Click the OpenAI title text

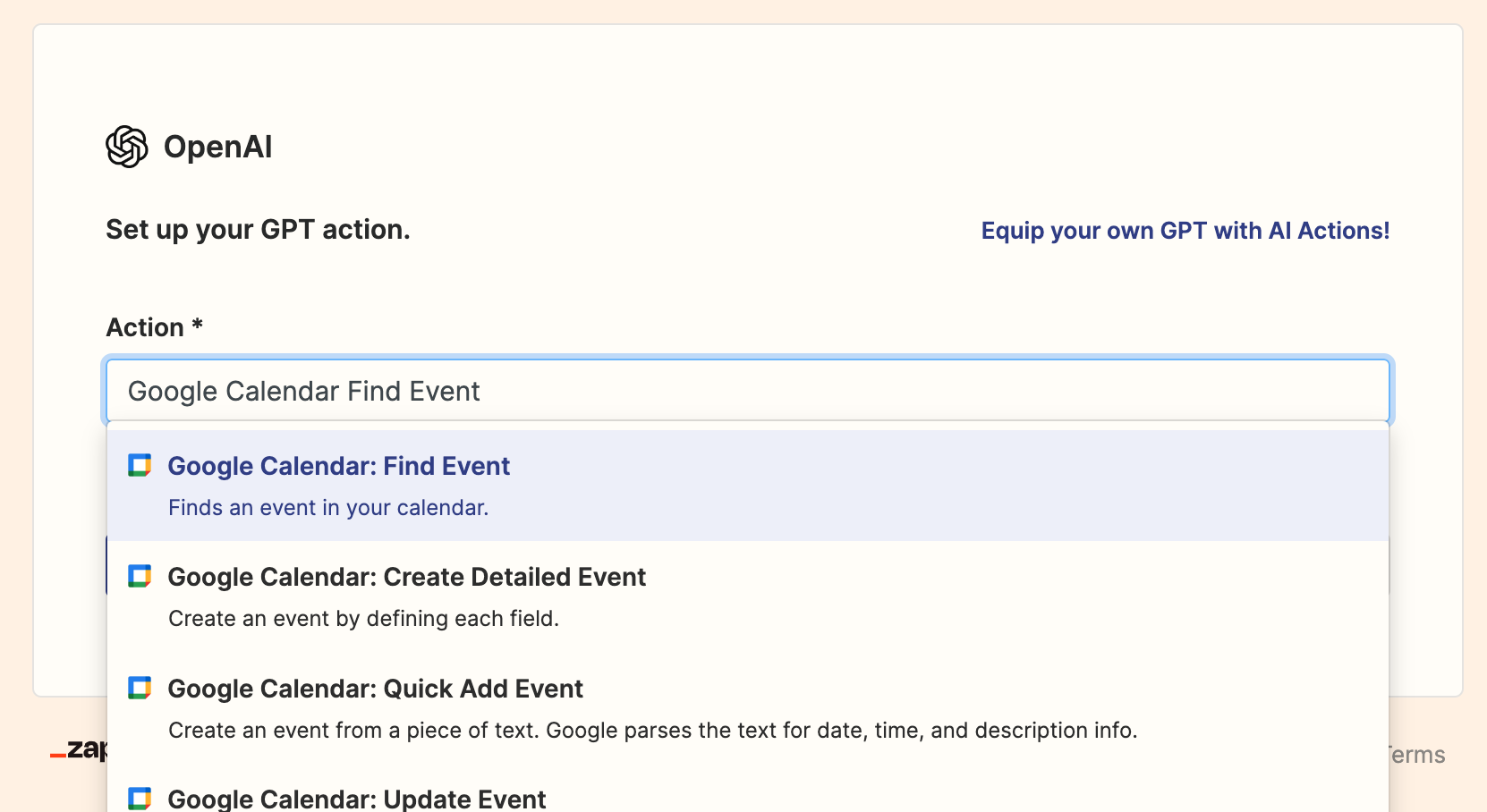(218, 147)
